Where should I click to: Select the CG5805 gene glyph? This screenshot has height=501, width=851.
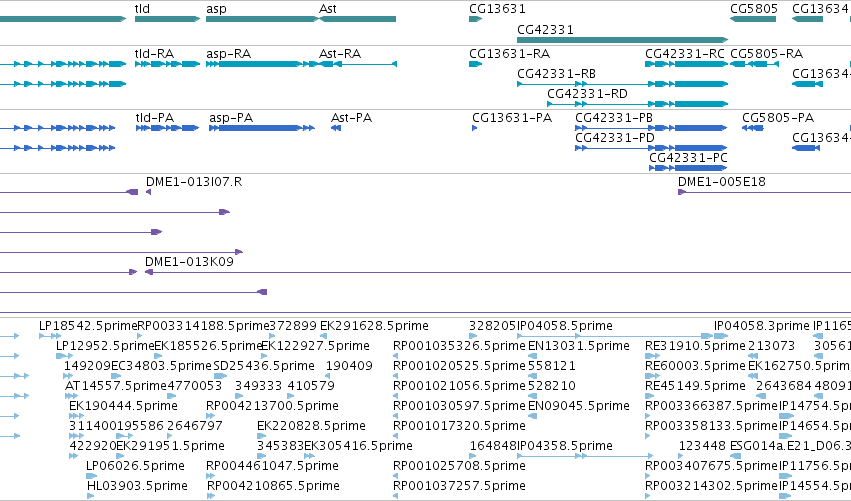[753, 19]
